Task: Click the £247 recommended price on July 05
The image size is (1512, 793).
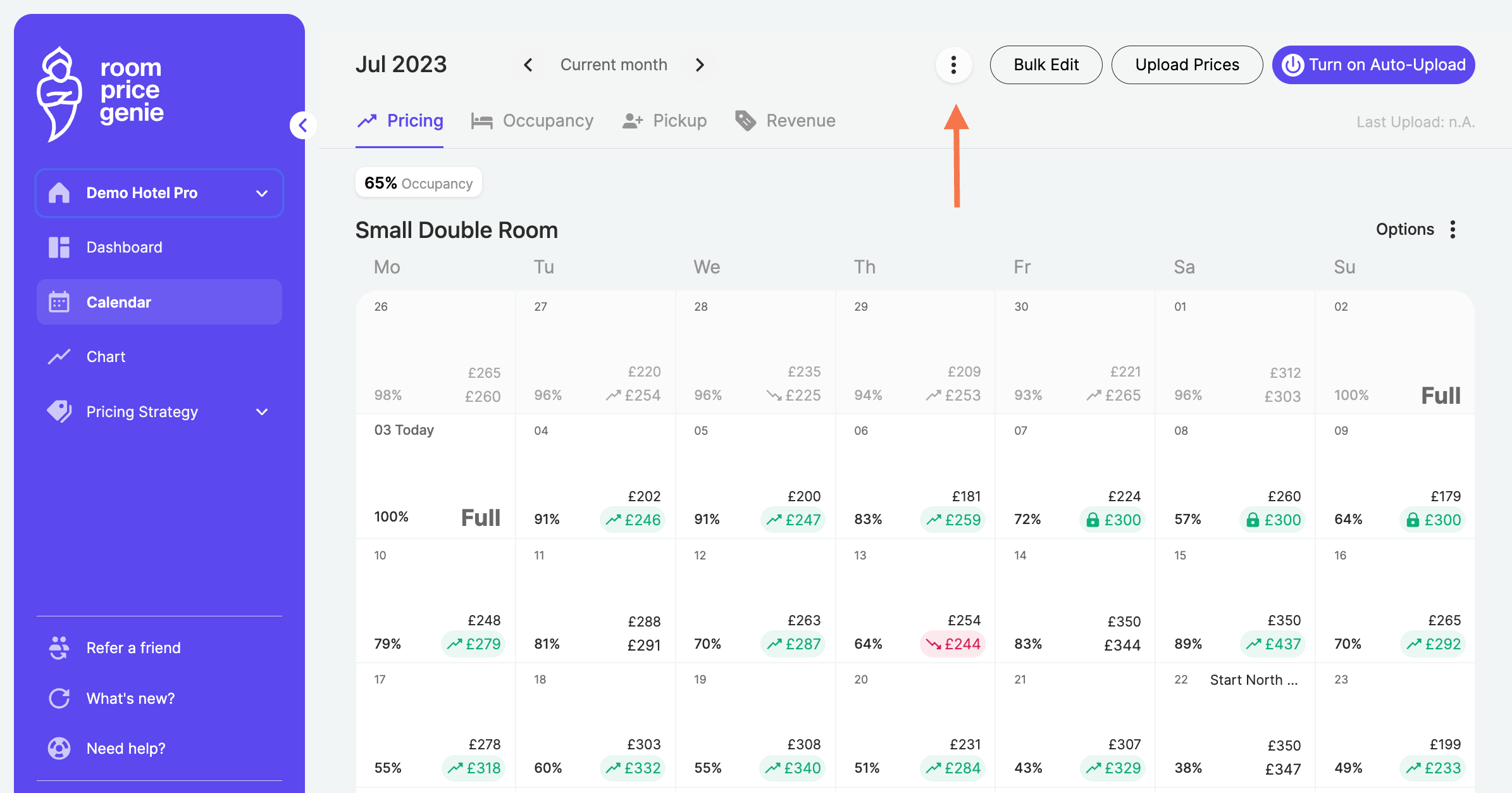Action: point(793,520)
